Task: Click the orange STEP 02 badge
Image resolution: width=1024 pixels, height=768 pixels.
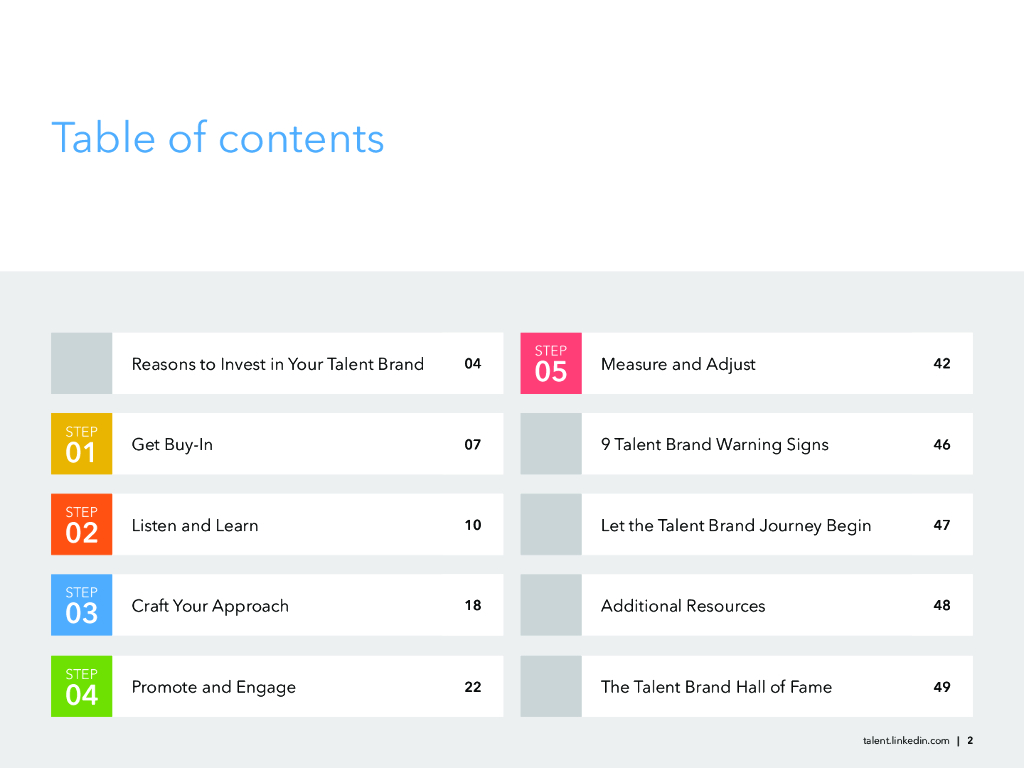Action: point(81,524)
